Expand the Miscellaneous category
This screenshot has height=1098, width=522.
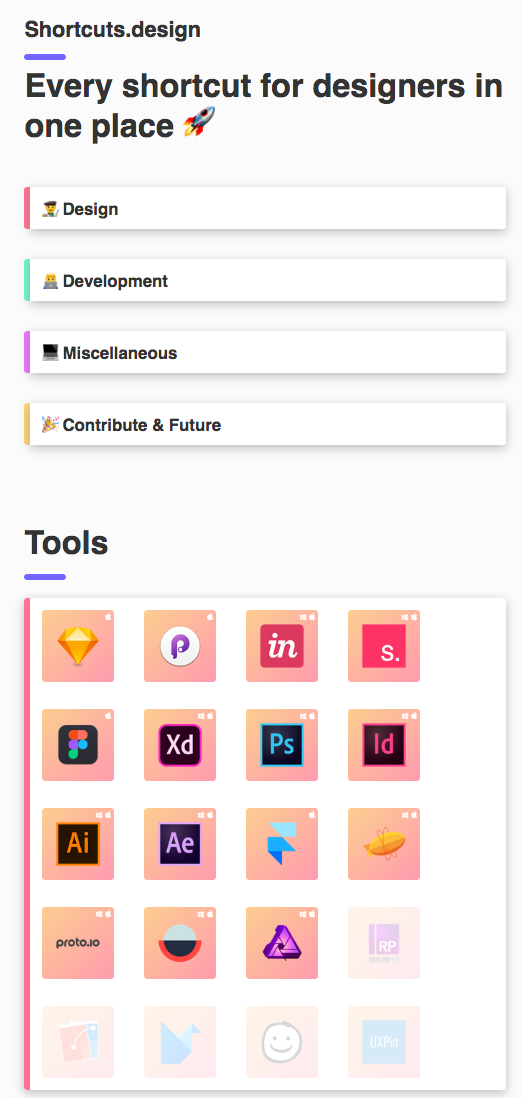coord(265,352)
